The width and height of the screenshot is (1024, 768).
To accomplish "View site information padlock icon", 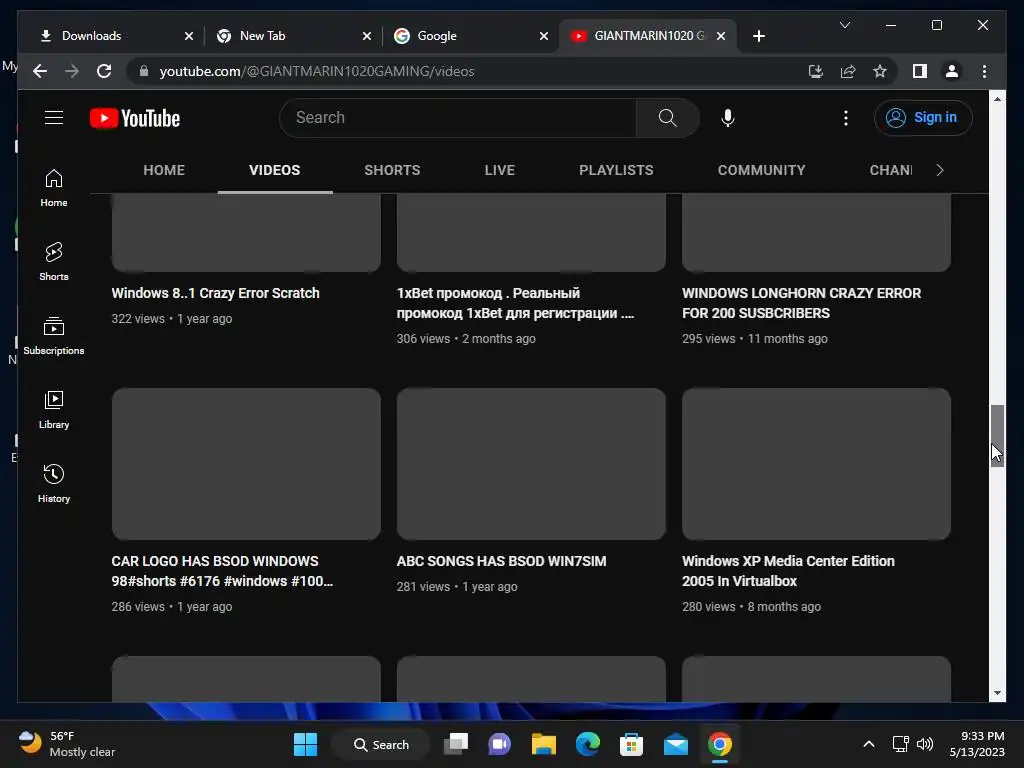I will pos(144,71).
